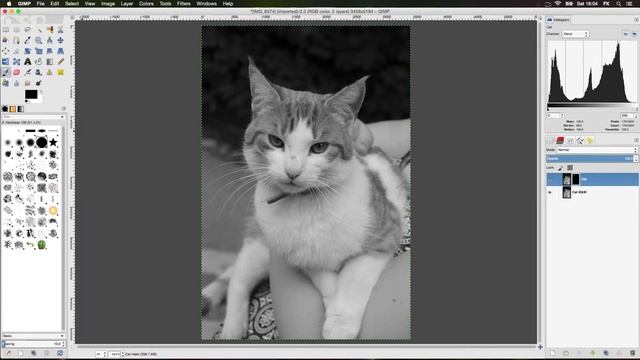Open the unit dropdown in status bar
The image size is (640, 360).
101,354
